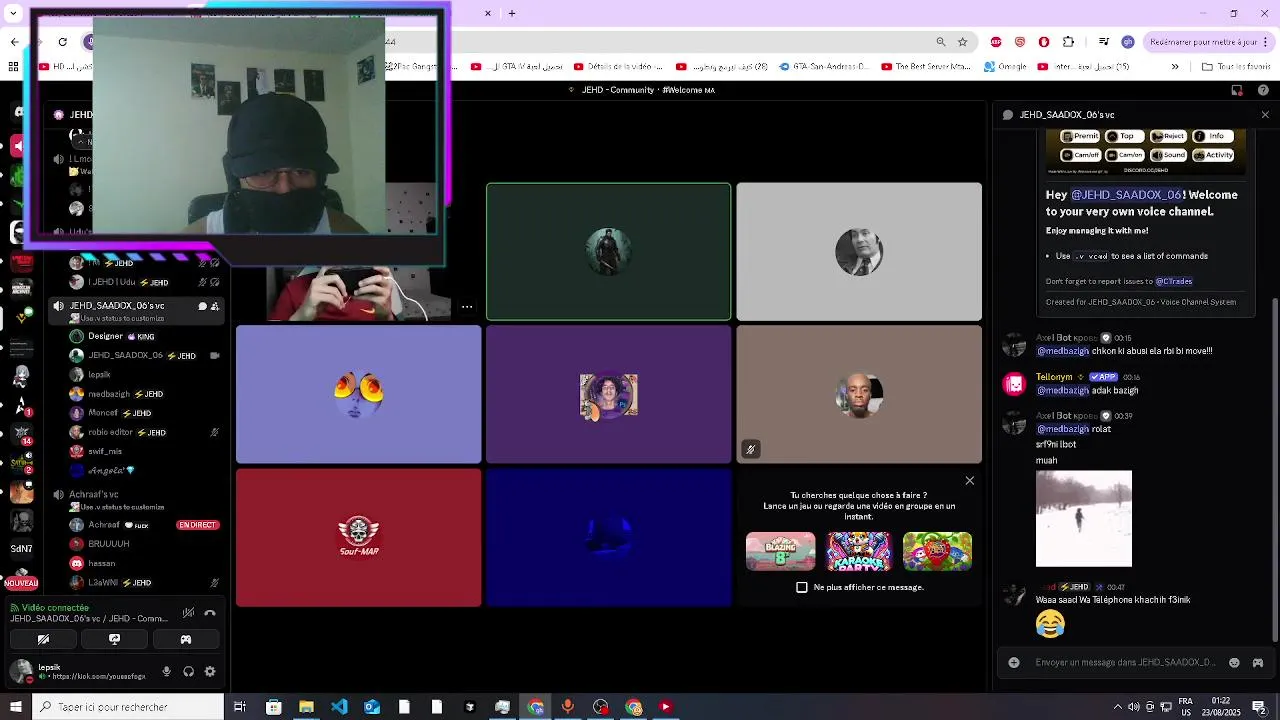
Task: Open NOUVEAU badge at bottom of server list
Action: [x=21, y=583]
